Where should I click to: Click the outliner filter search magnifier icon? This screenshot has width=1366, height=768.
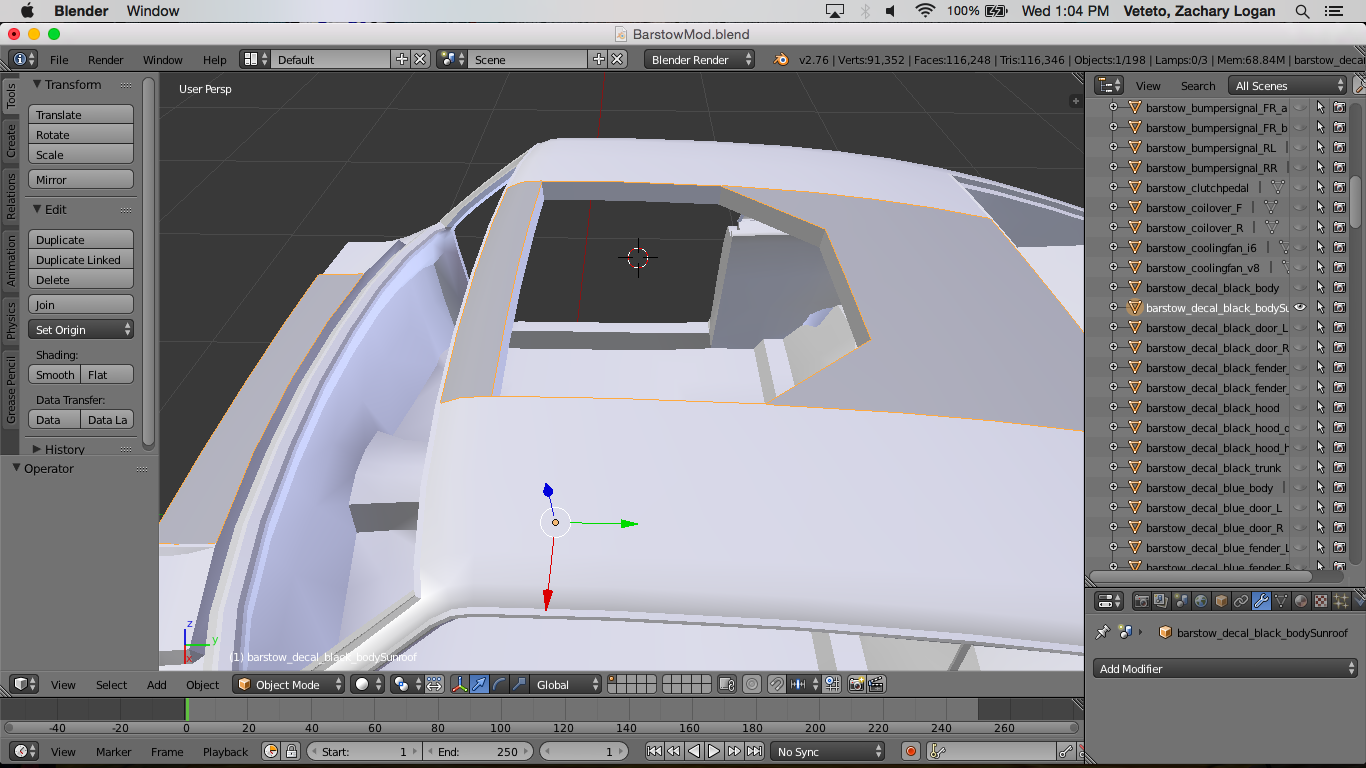[x=1359, y=85]
